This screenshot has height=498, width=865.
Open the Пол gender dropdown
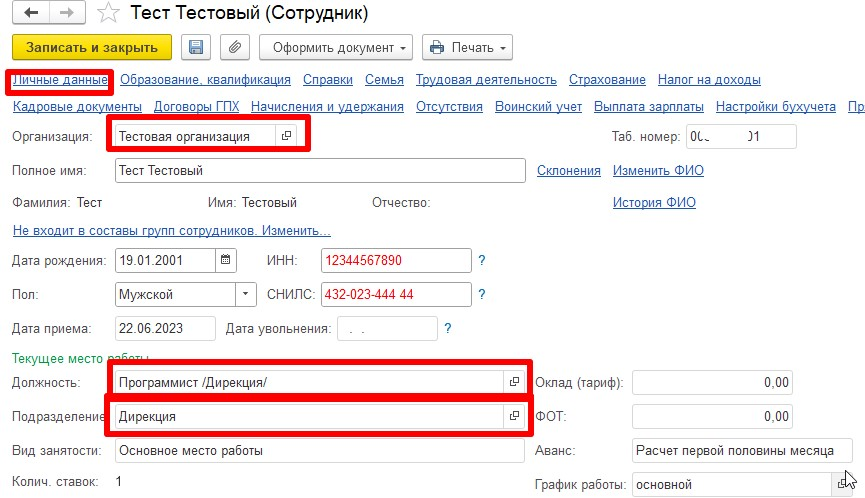pos(246,294)
